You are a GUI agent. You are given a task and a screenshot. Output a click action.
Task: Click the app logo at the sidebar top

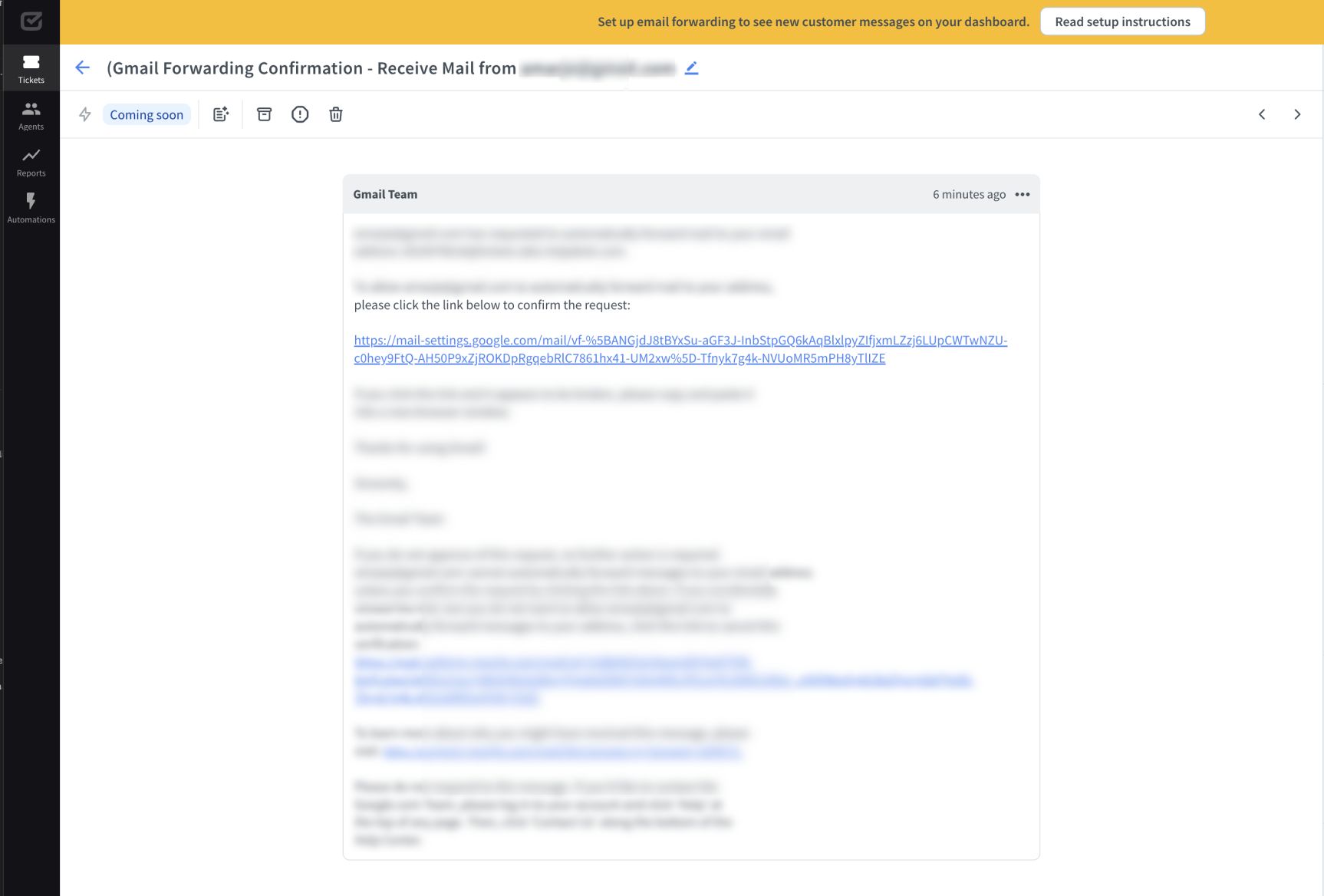click(31, 21)
